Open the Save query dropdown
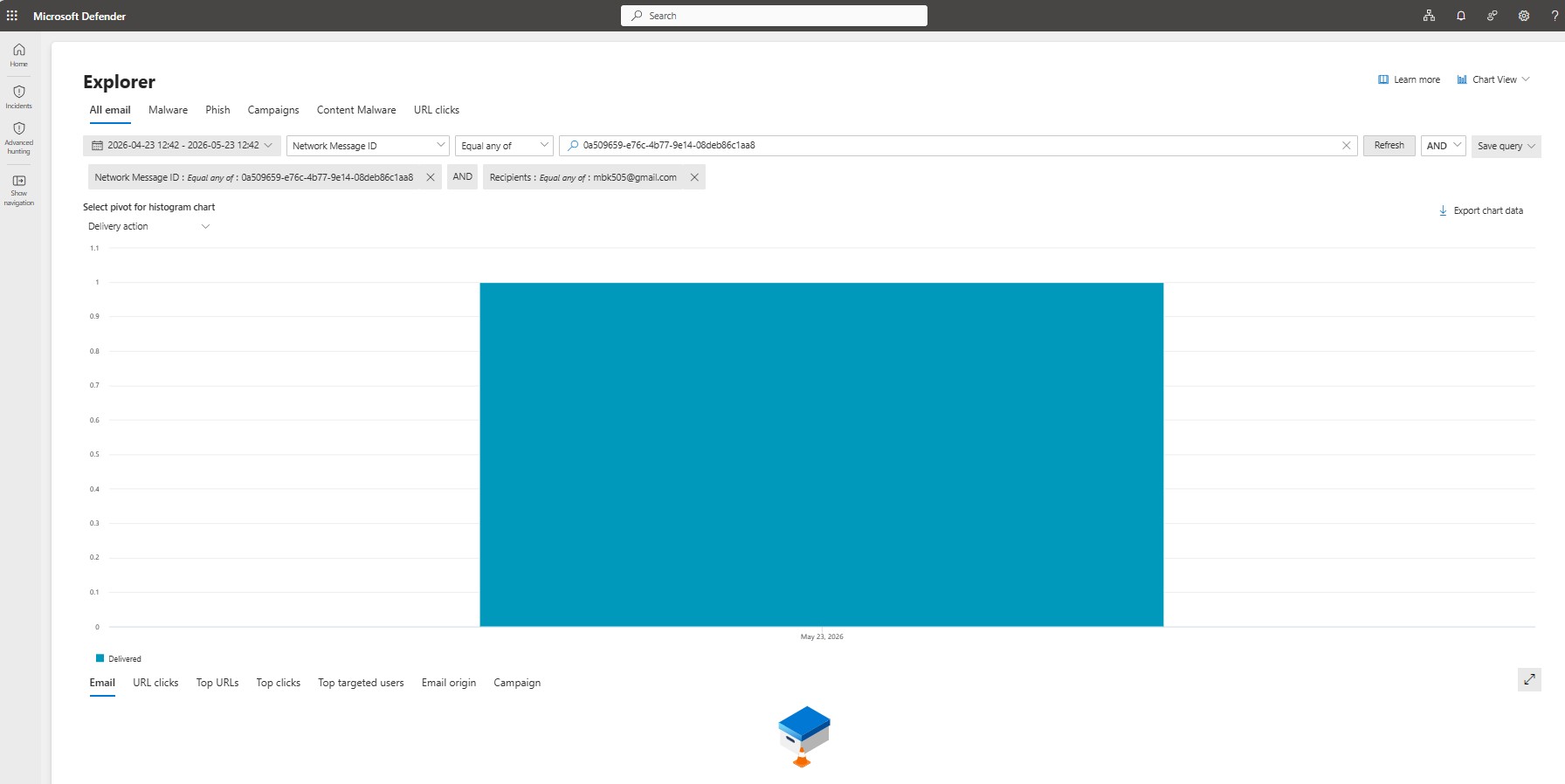1565x784 pixels. (x=1506, y=146)
